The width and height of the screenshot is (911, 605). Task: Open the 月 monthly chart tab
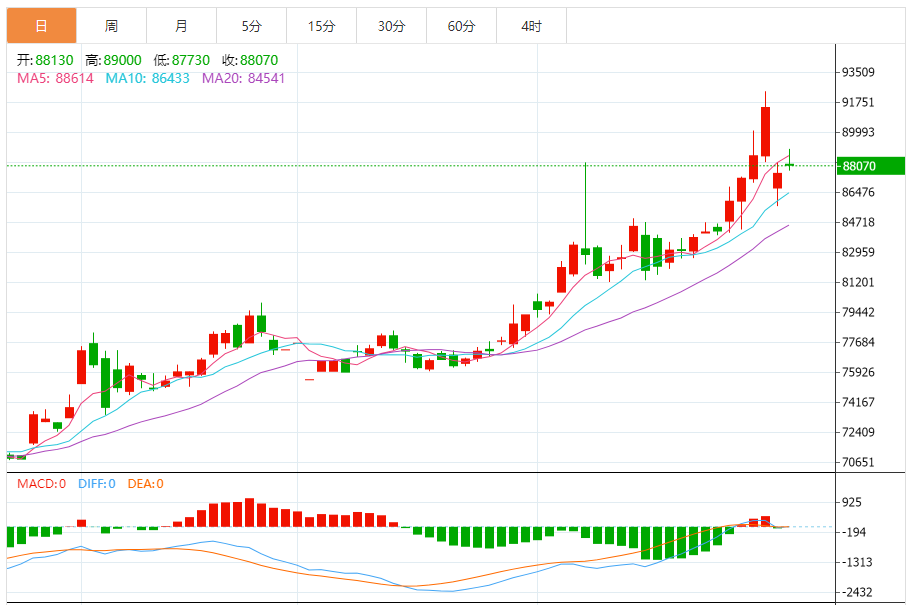pyautogui.click(x=181, y=26)
